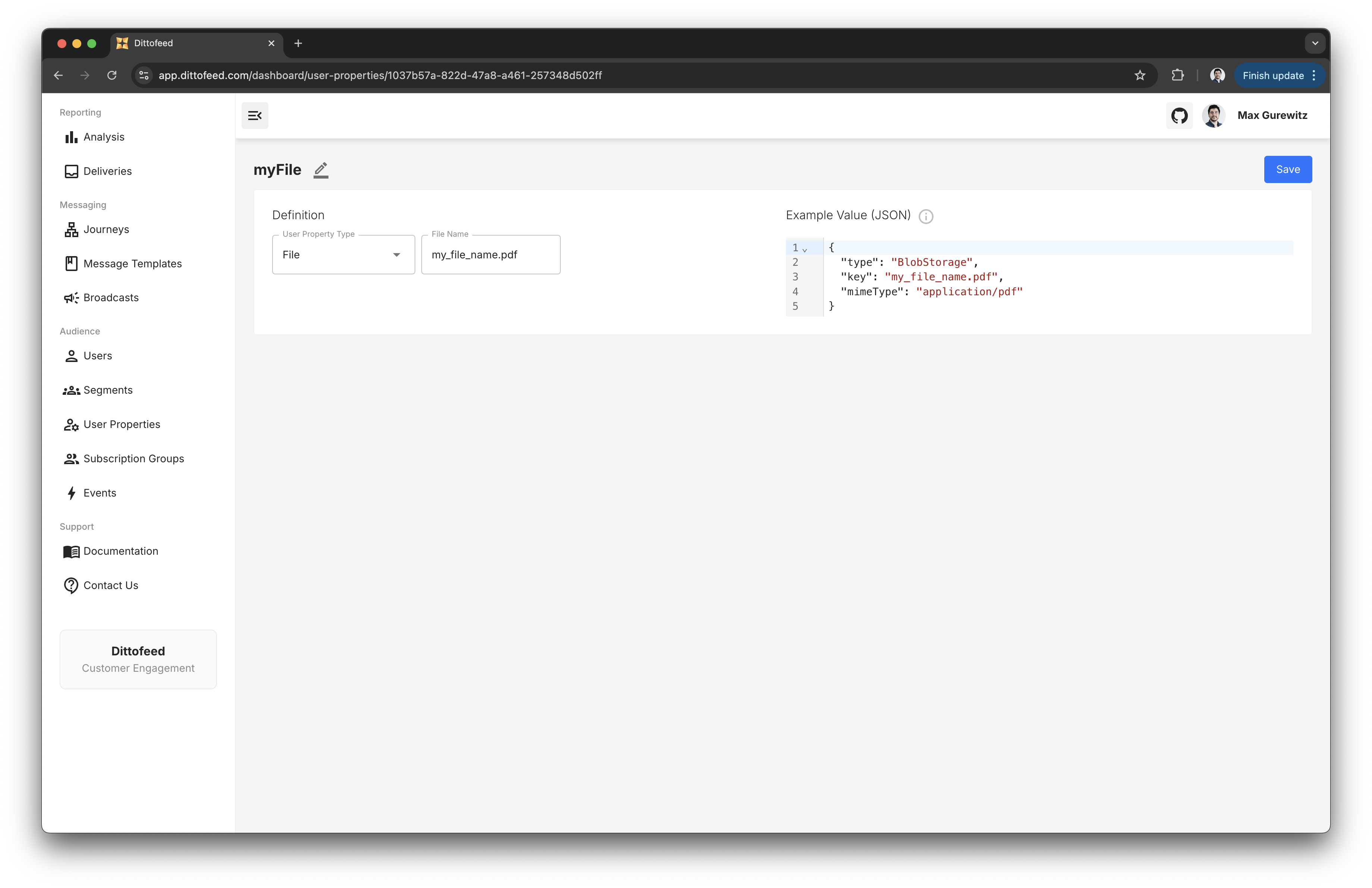Open Message Templates
Image resolution: width=1372 pixels, height=888 pixels.
pyautogui.click(x=132, y=263)
